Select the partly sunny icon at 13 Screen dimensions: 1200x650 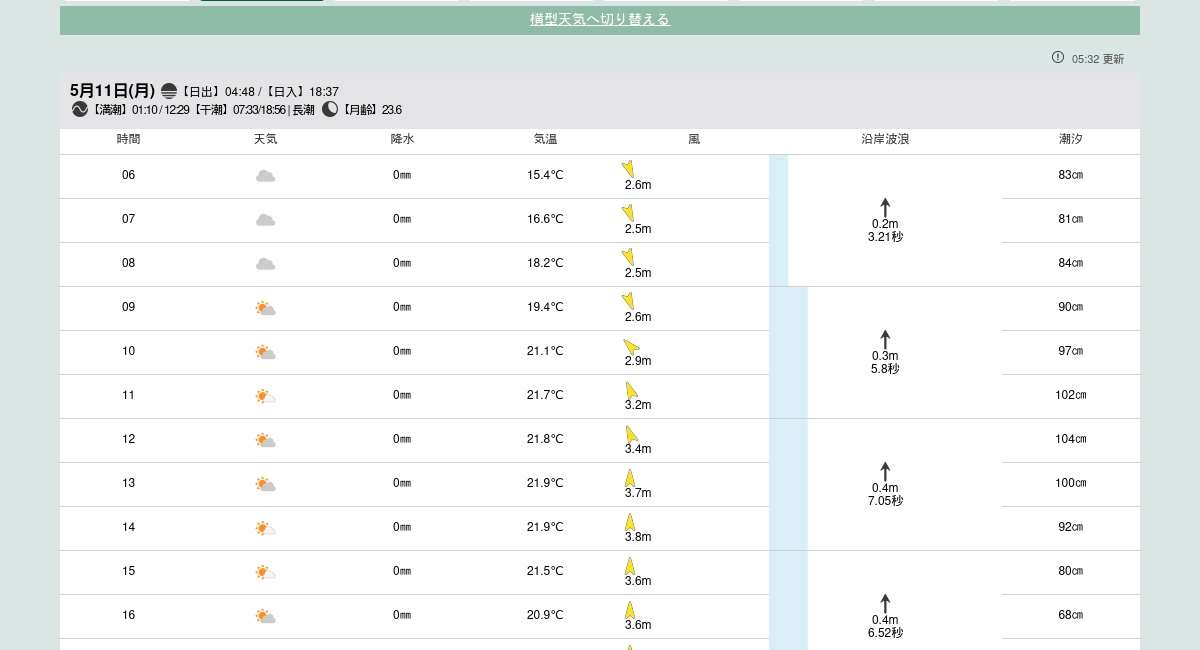[x=265, y=484]
